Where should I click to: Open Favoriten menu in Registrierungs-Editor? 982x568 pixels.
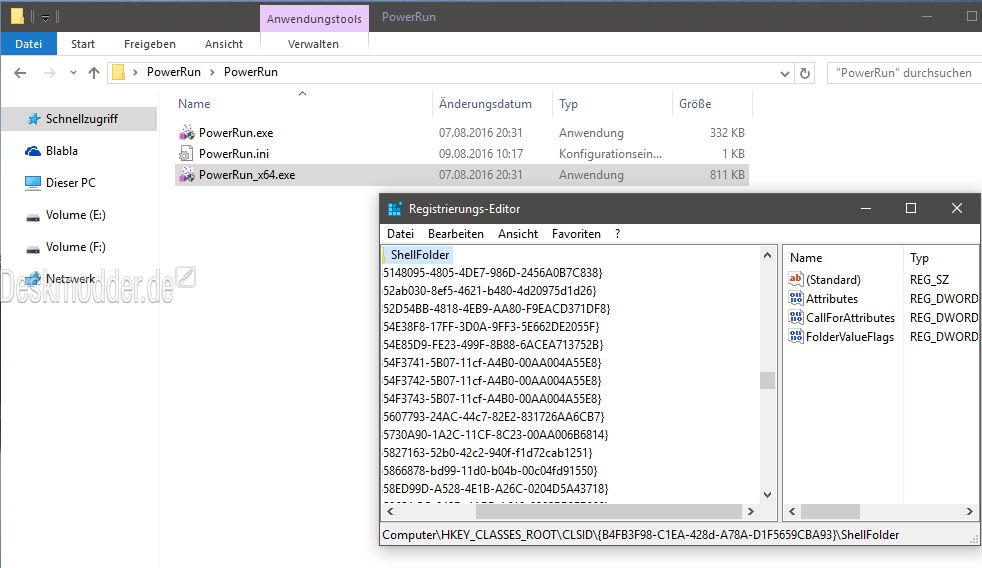[x=576, y=234]
